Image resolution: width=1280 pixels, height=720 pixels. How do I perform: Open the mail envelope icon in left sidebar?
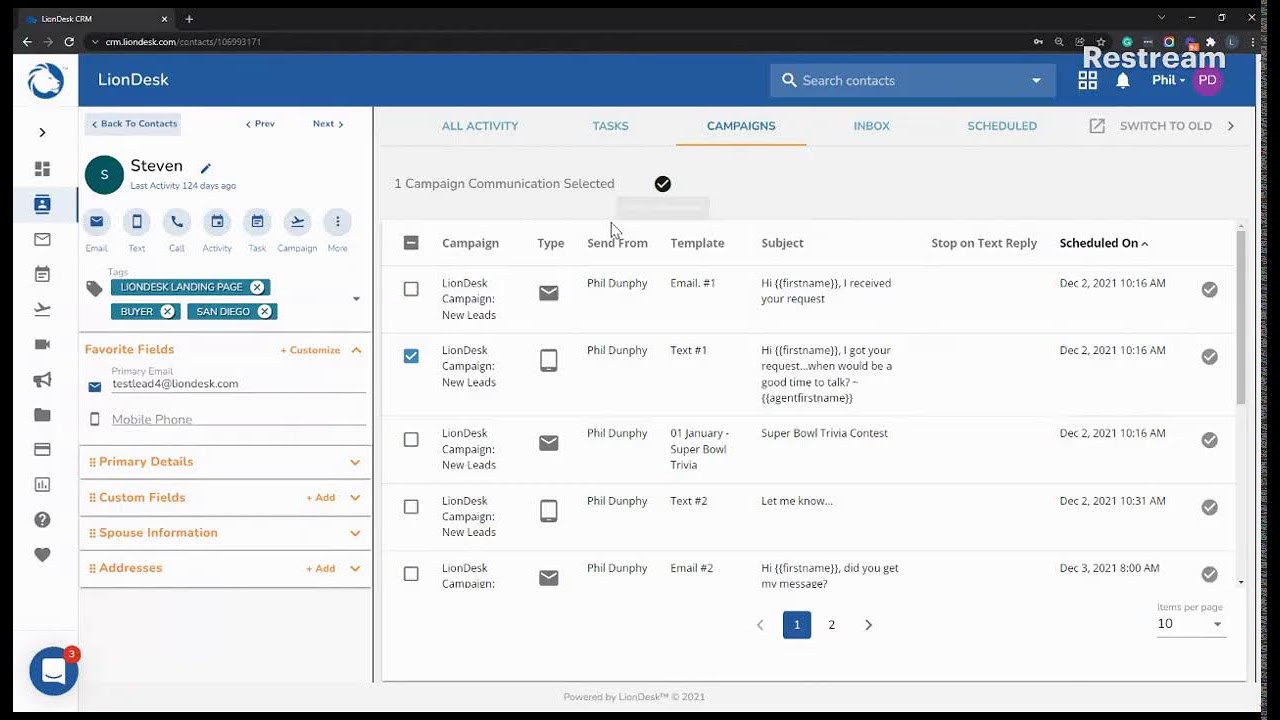42,240
